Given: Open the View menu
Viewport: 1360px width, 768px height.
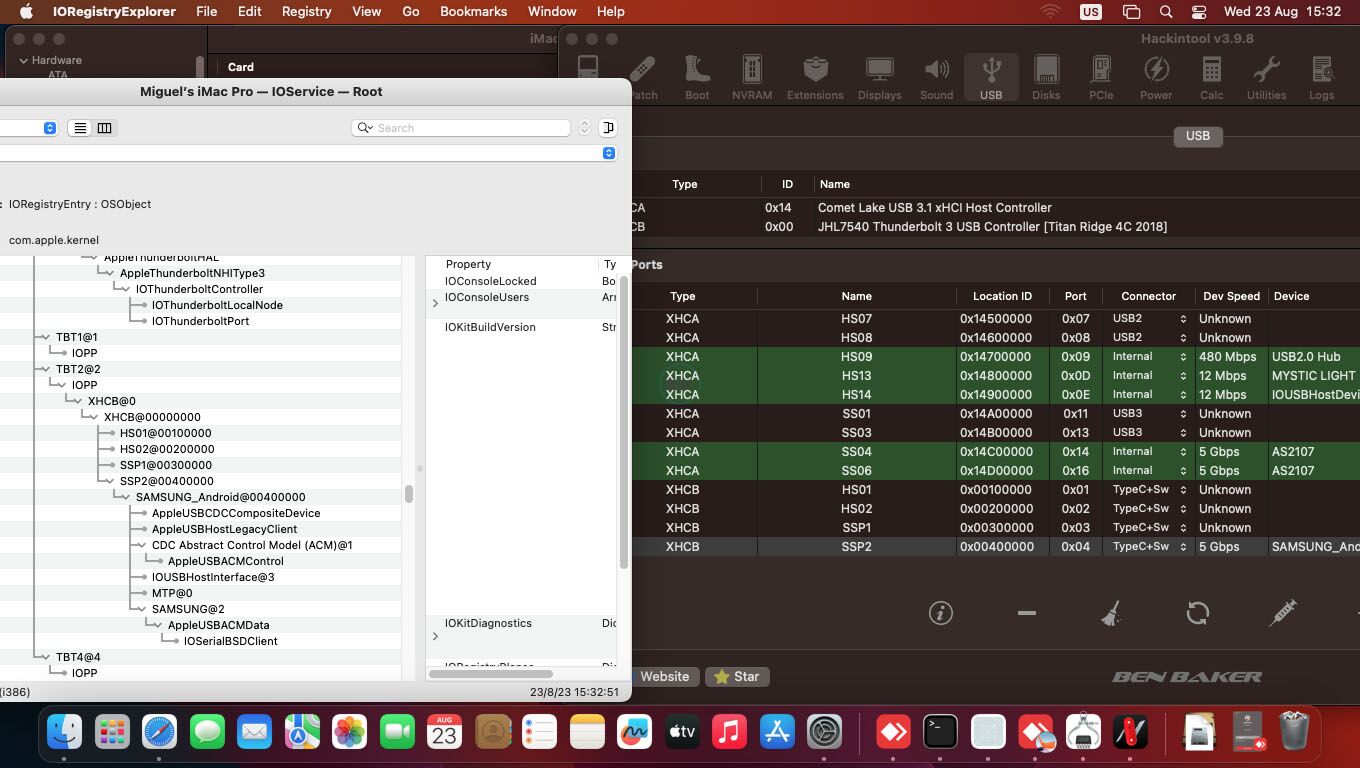Looking at the screenshot, I should [x=366, y=12].
